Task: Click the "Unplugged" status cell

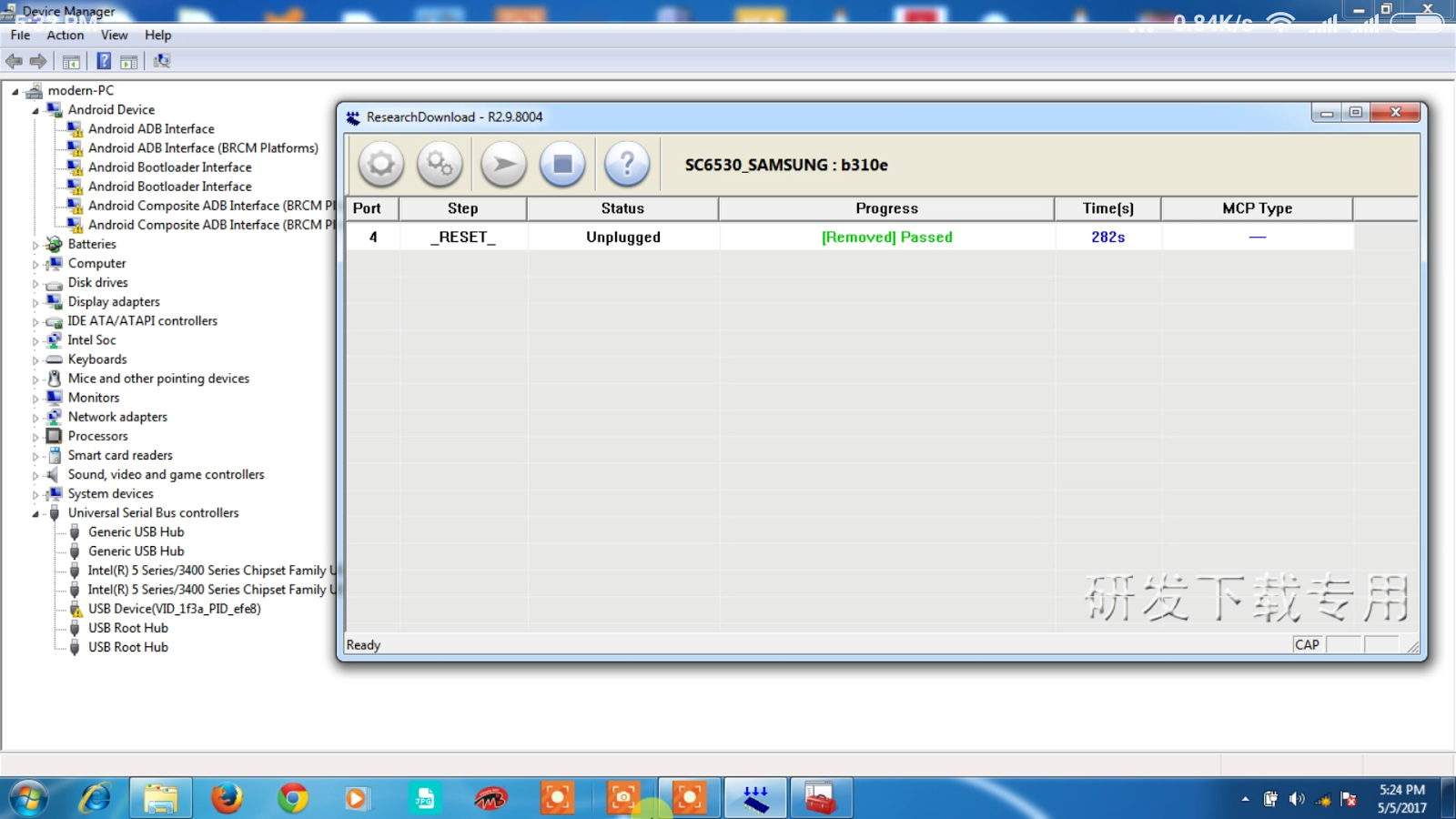Action: 623,238
